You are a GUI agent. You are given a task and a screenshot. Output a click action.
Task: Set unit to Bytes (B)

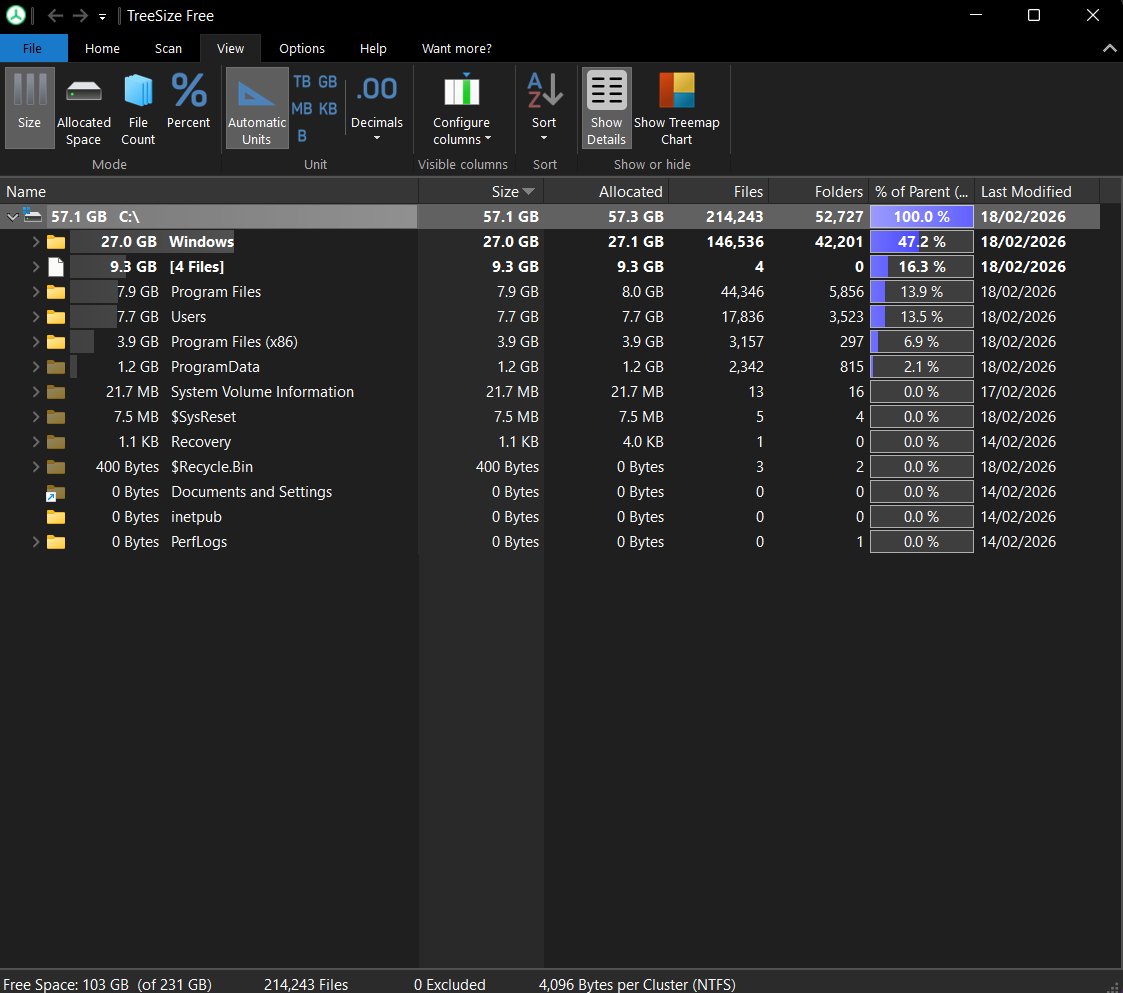coord(302,135)
